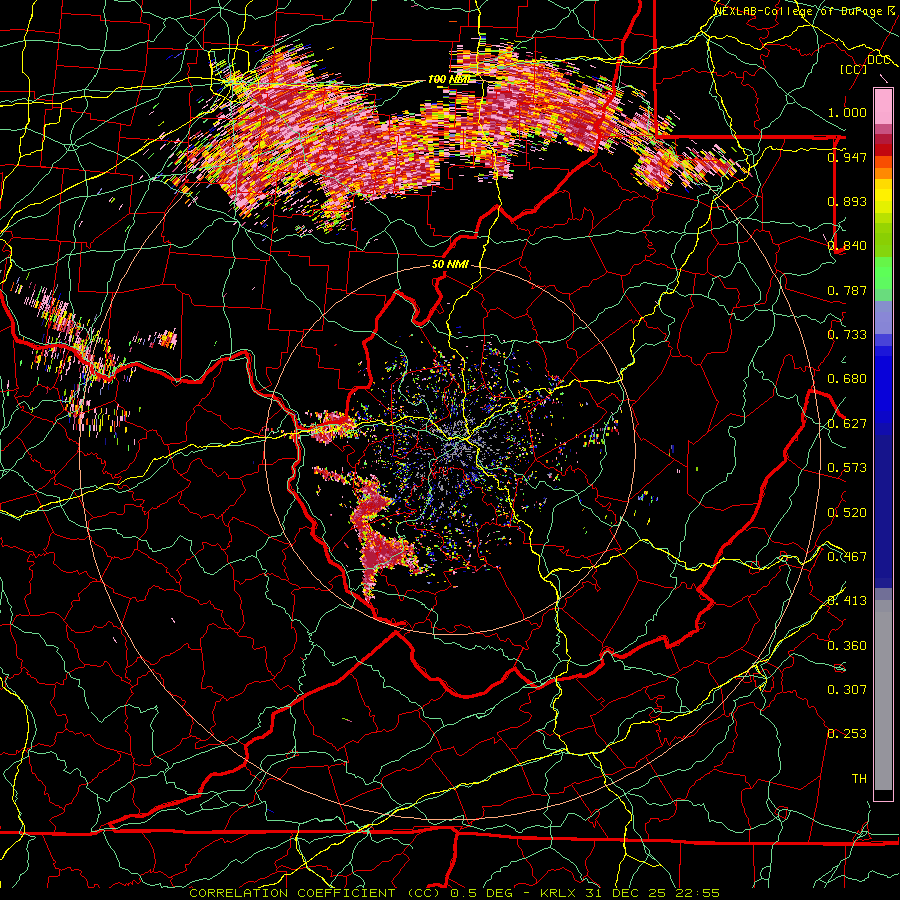Click the 0.680 scale value

[x=847, y=379]
